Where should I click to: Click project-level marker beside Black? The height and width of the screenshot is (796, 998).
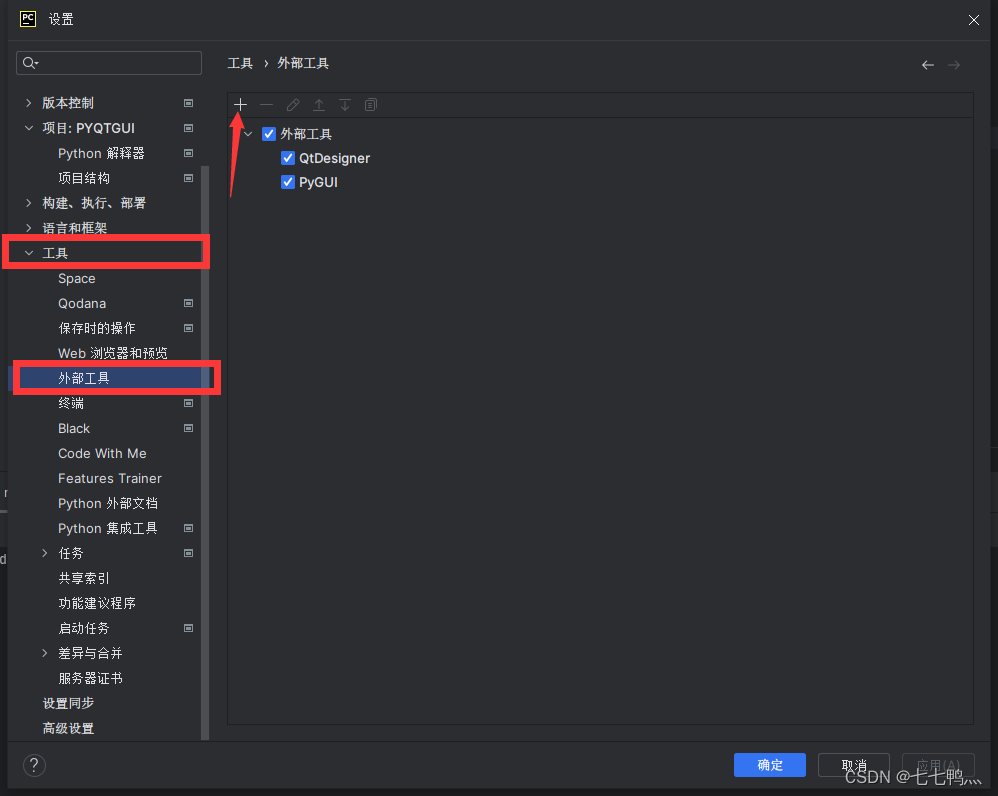click(x=188, y=428)
